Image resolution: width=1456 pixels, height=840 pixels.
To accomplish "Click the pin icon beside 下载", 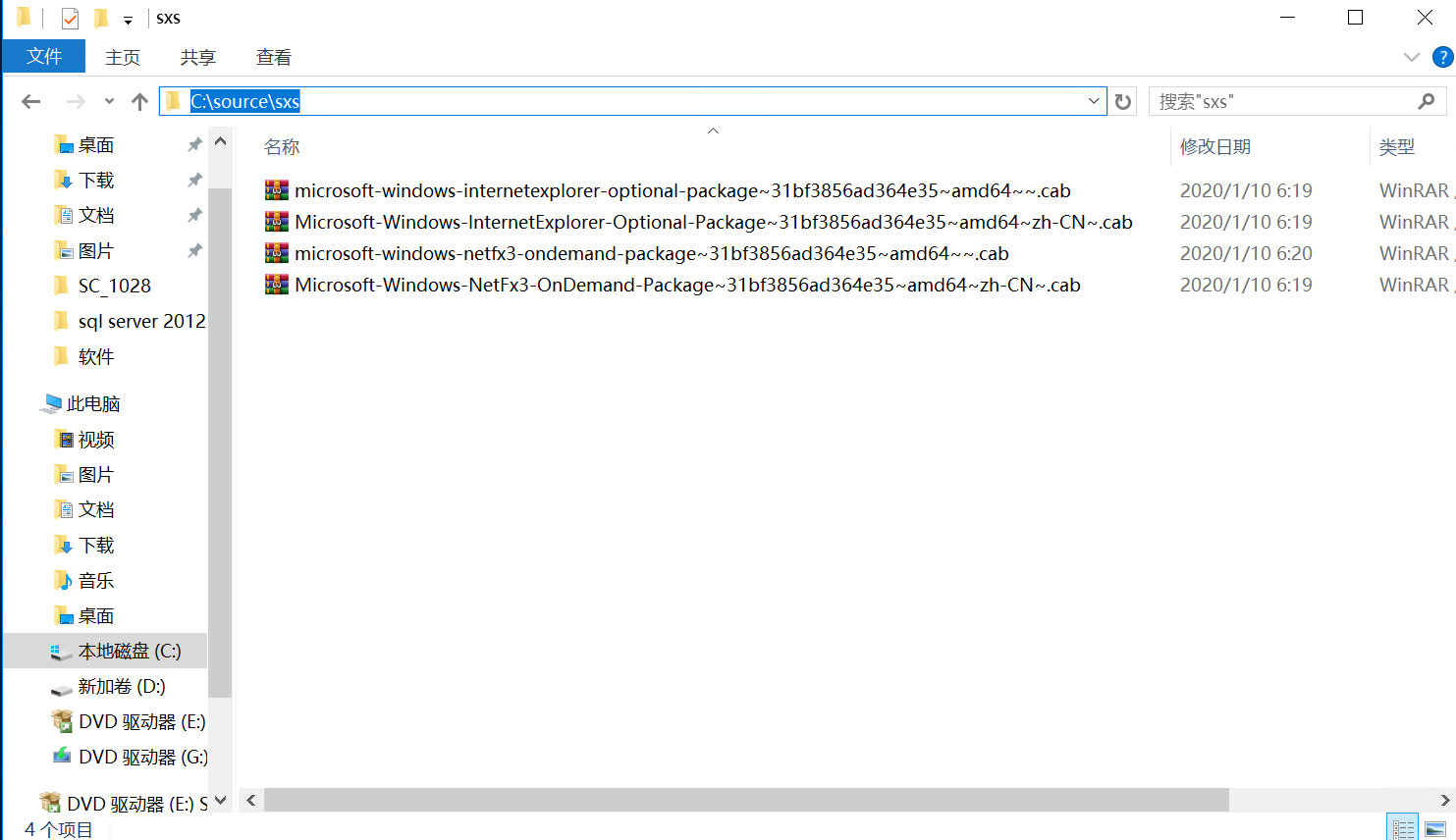I will (x=194, y=181).
